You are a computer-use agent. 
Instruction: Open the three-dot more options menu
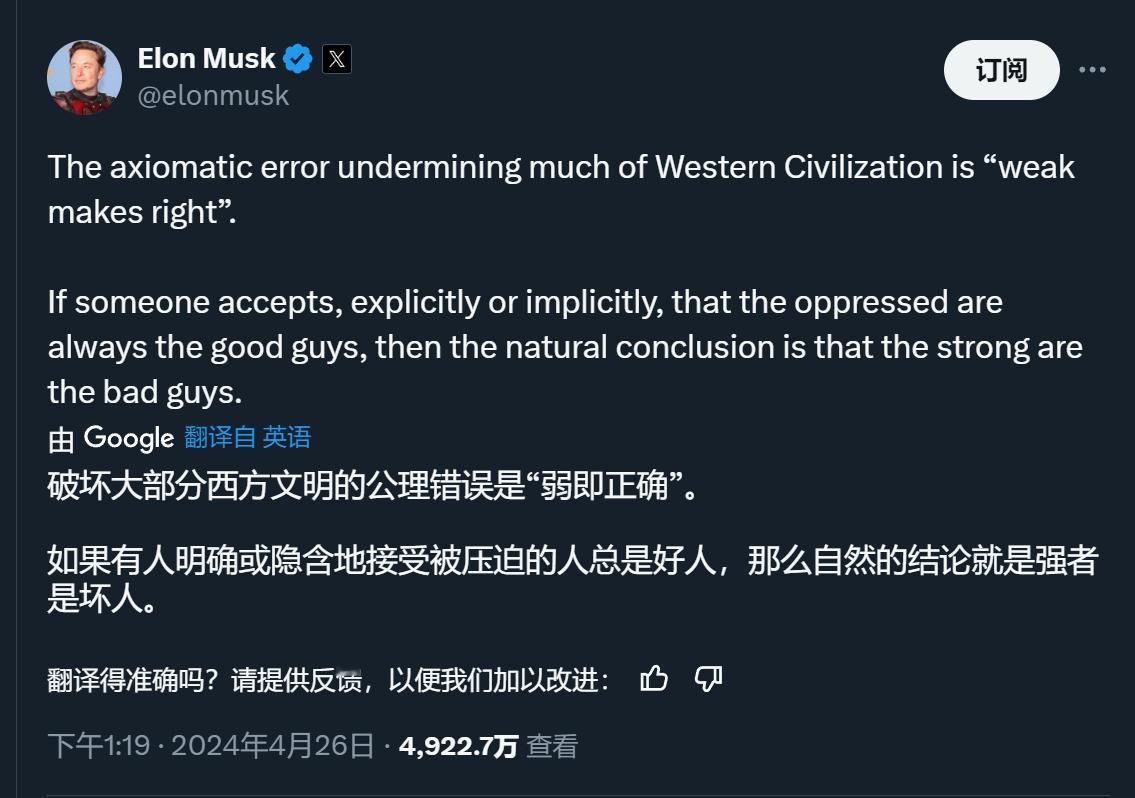coord(1092,70)
